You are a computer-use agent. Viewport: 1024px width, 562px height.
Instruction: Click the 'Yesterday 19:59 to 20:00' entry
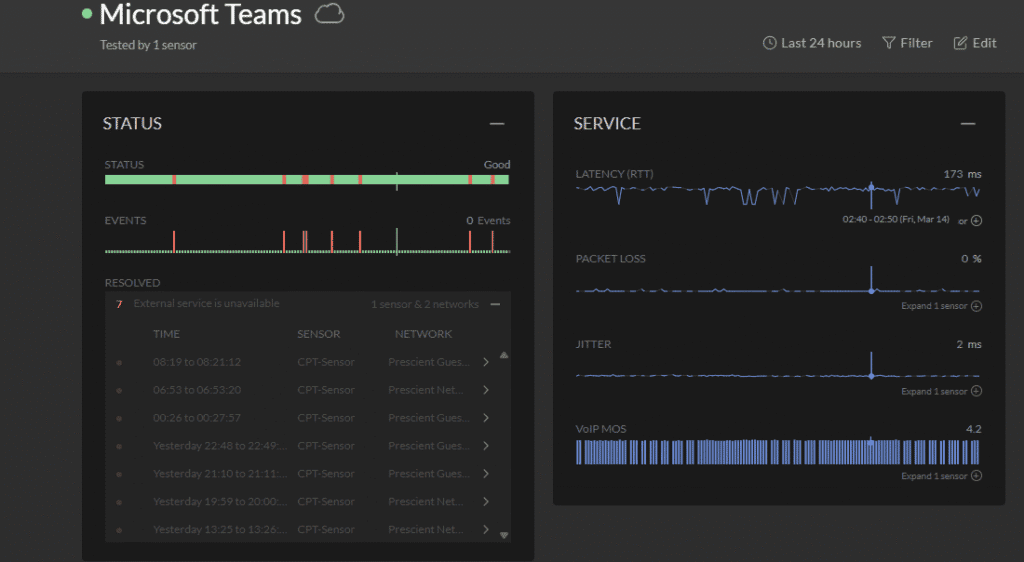pyautogui.click(x=220, y=502)
